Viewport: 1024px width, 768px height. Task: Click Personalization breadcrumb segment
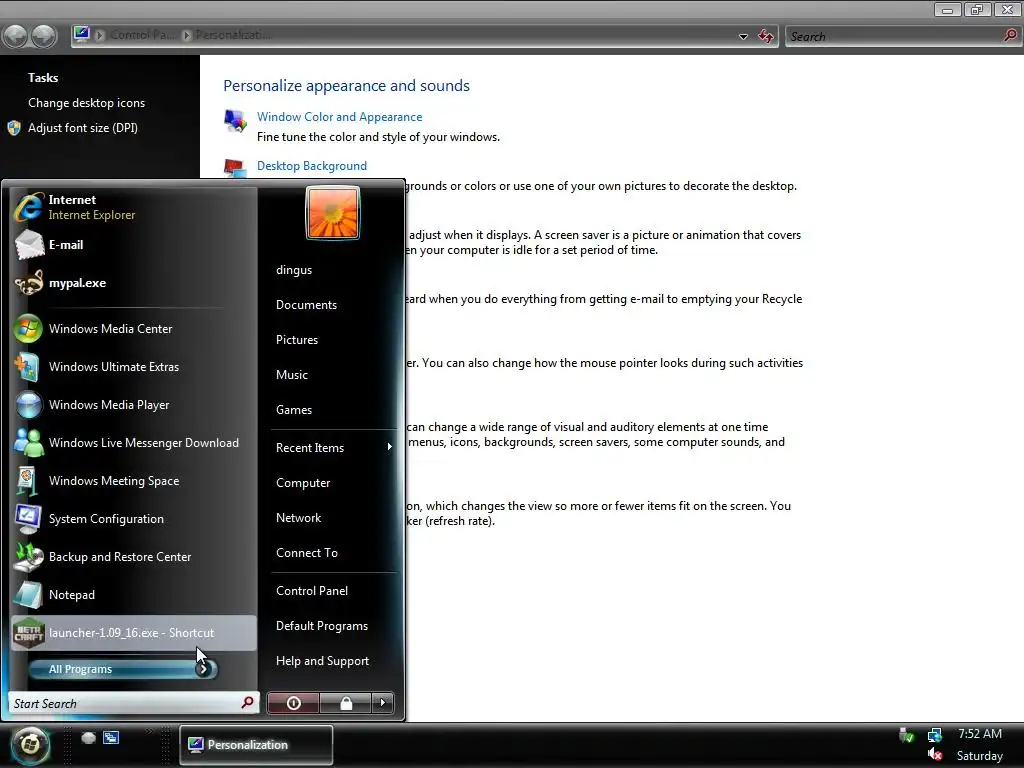click(233, 35)
